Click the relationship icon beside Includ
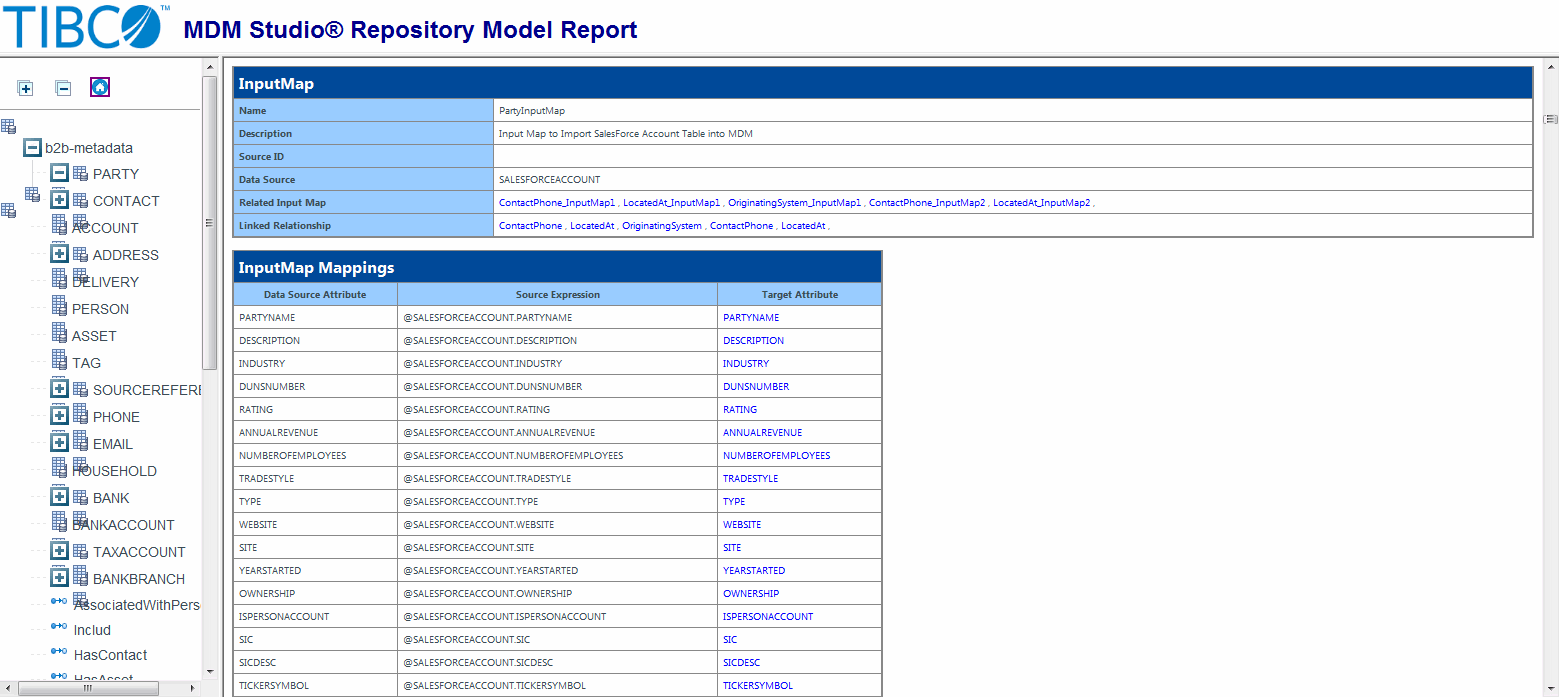The image size is (1559, 697). [x=59, y=627]
